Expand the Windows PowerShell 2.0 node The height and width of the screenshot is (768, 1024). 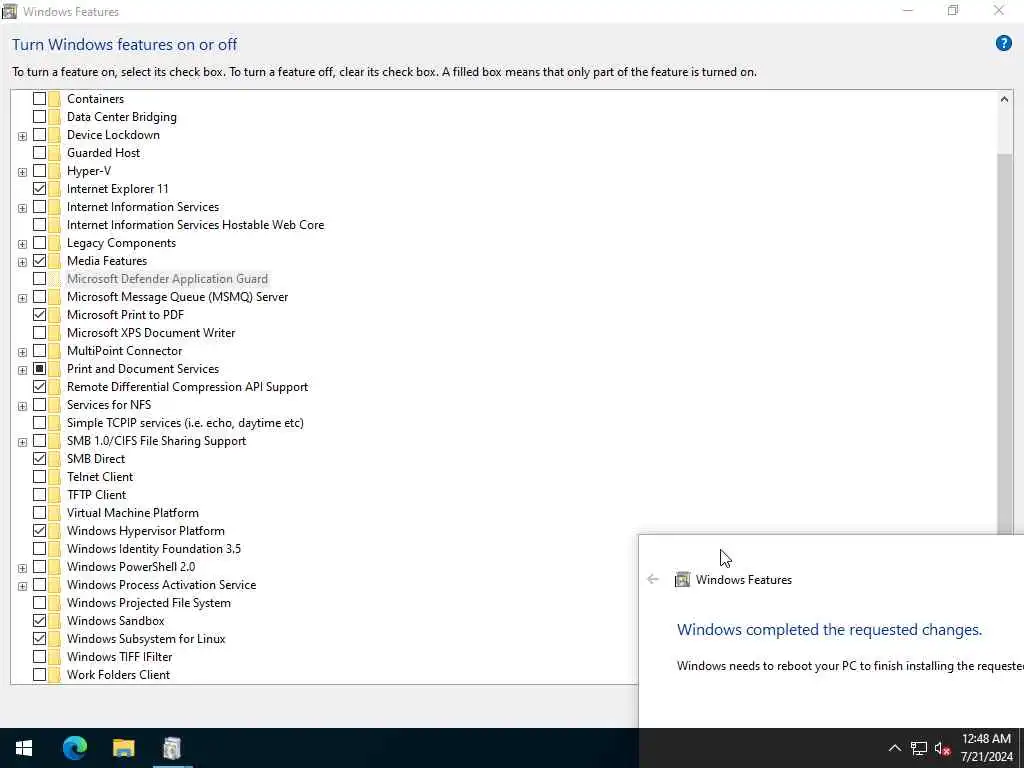coord(22,568)
